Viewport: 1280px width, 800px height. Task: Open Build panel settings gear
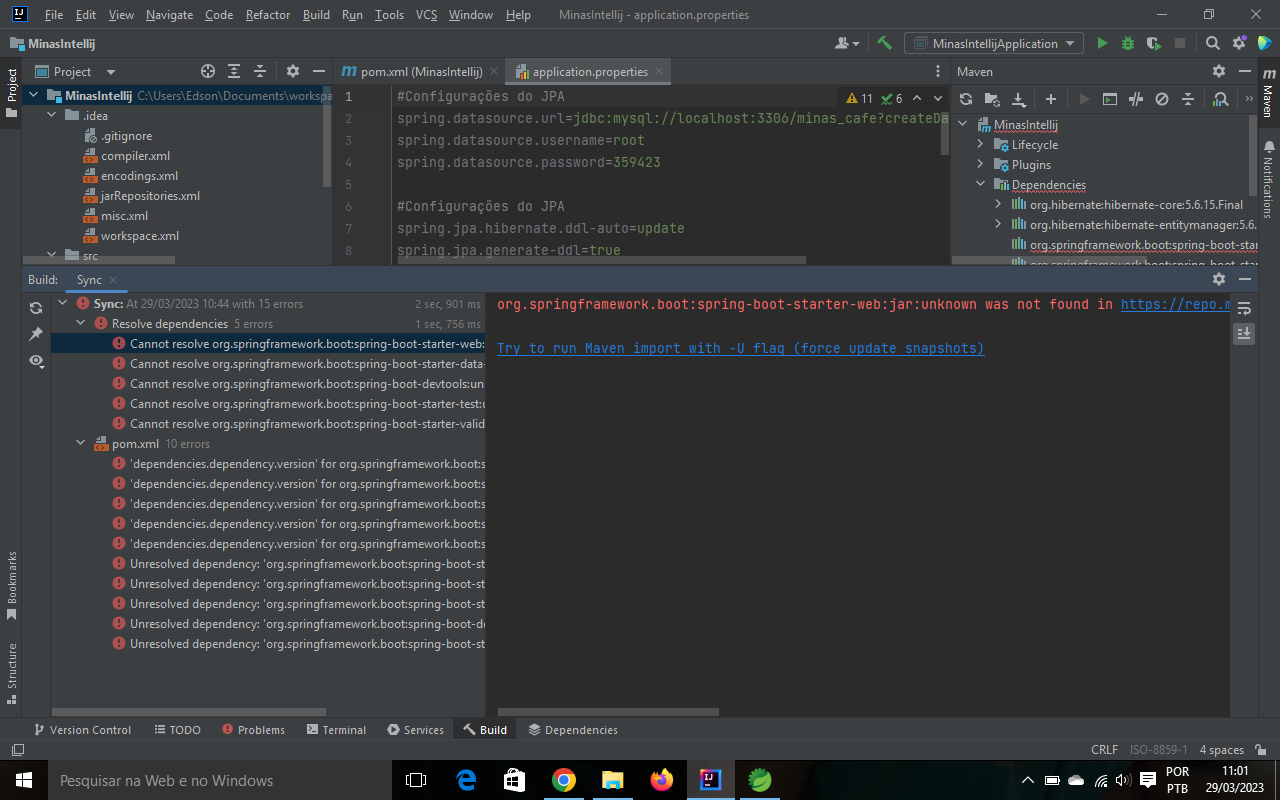[1219, 280]
